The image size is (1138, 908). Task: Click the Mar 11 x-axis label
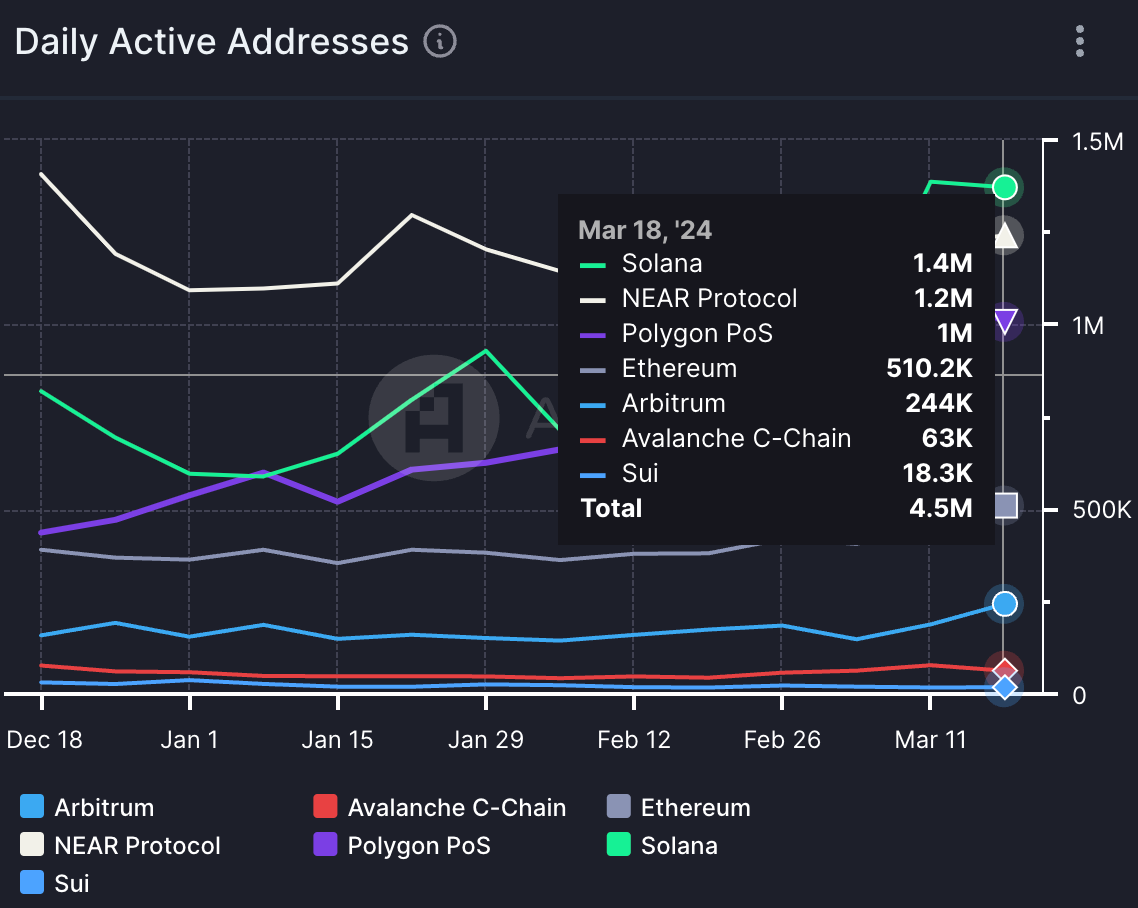pos(930,740)
